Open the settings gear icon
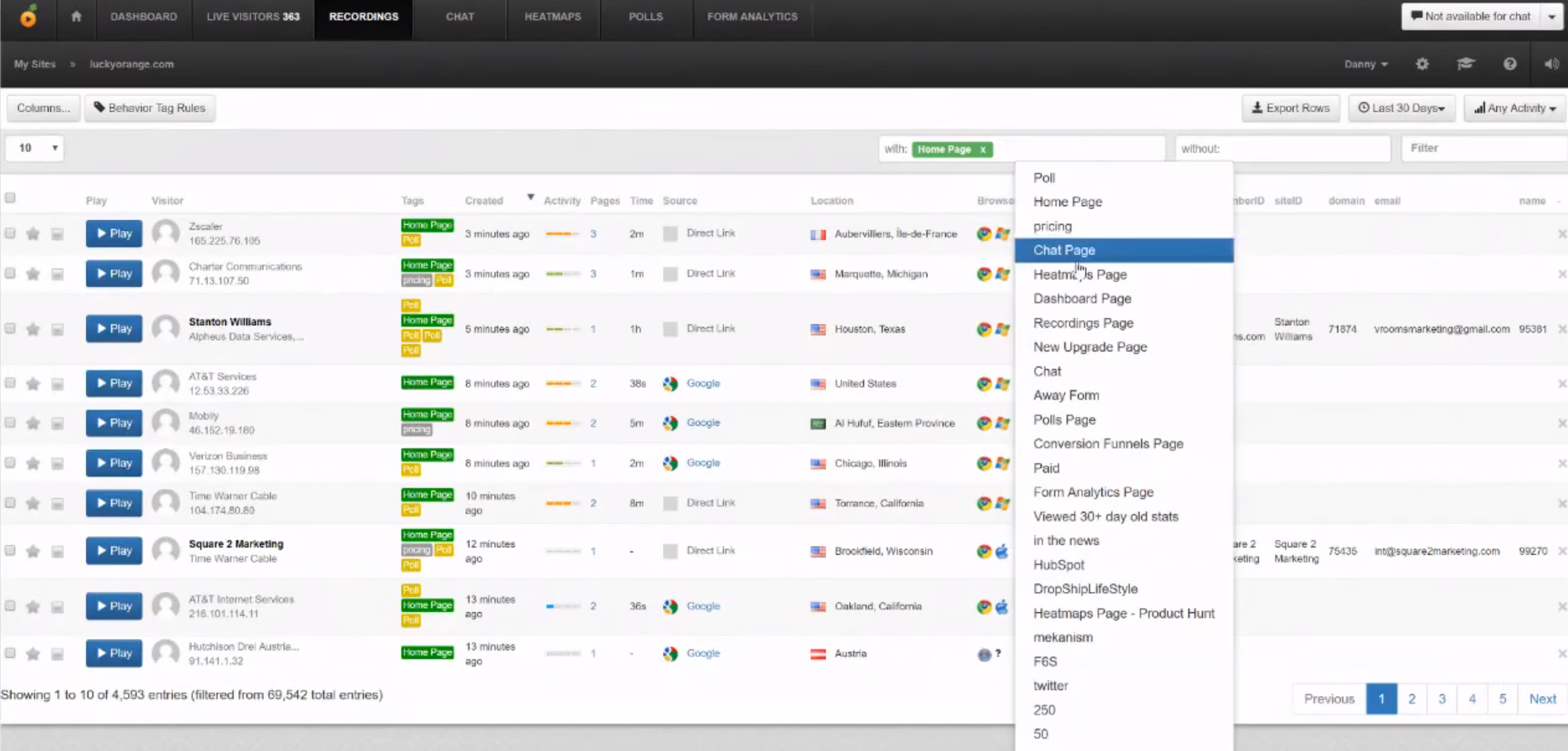 tap(1422, 64)
